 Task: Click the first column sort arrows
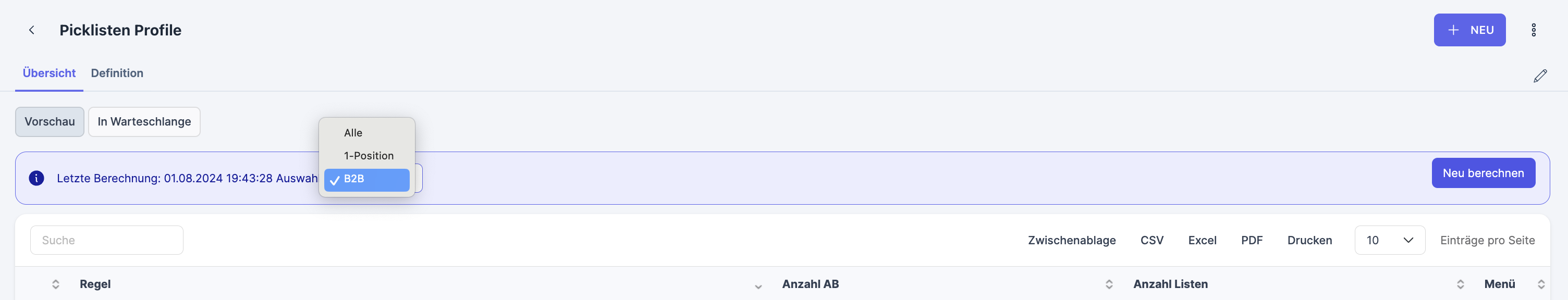[55, 284]
